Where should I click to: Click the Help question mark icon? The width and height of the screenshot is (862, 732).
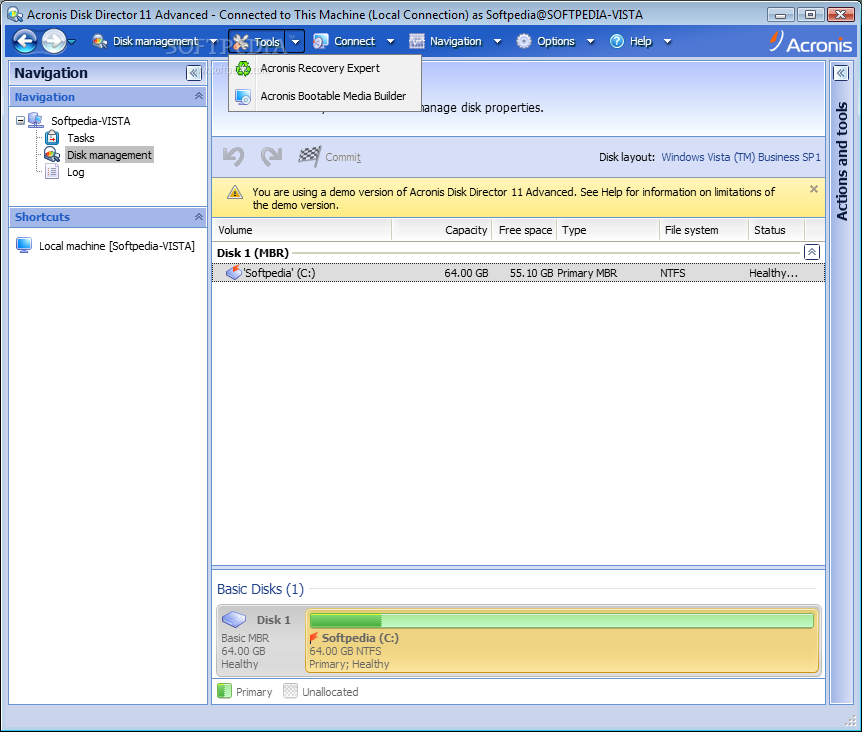pyautogui.click(x=617, y=41)
